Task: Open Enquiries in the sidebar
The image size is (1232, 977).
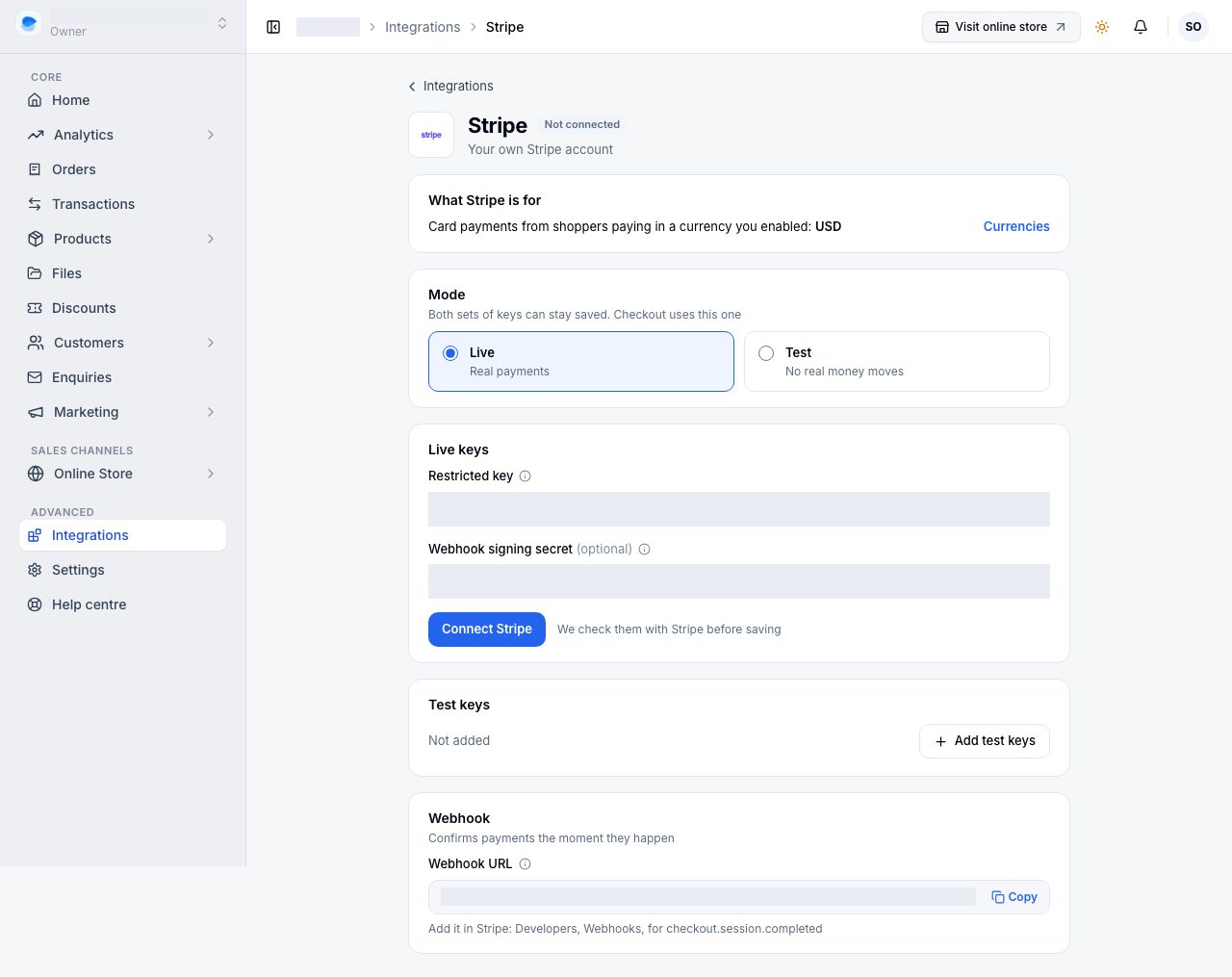Action: tap(122, 377)
